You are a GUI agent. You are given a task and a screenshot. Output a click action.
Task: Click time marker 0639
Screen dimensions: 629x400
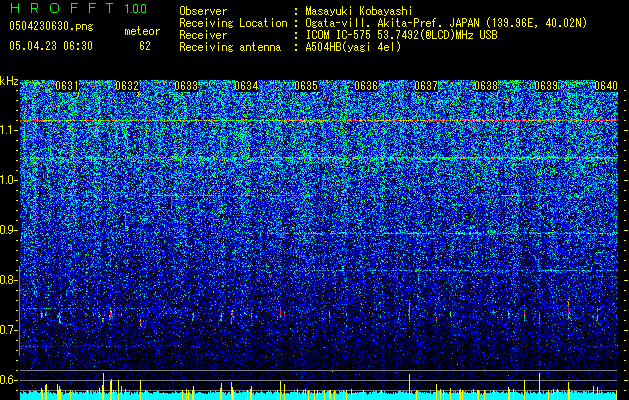click(546, 86)
